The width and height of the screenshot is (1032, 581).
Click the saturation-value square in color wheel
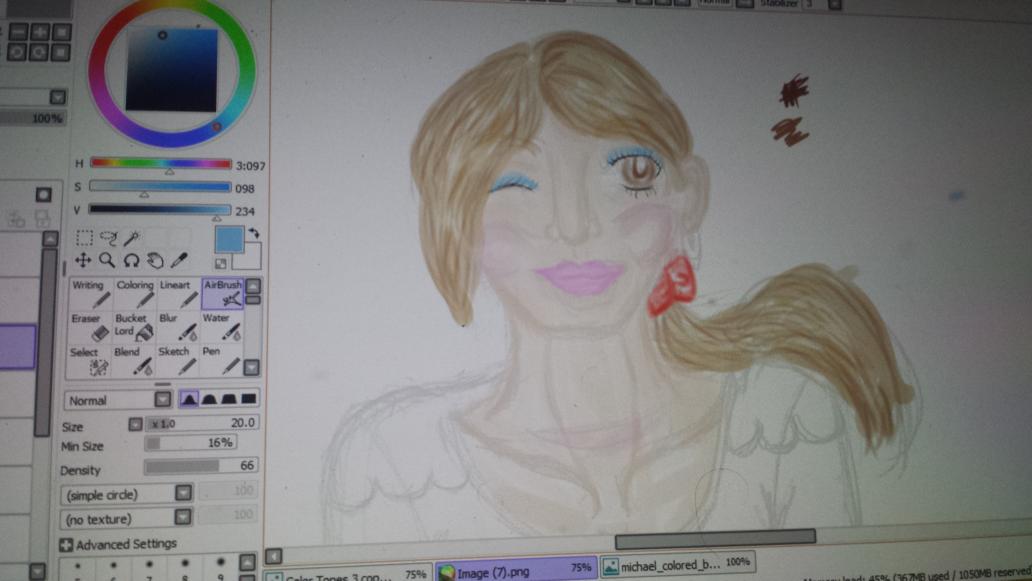click(171, 70)
